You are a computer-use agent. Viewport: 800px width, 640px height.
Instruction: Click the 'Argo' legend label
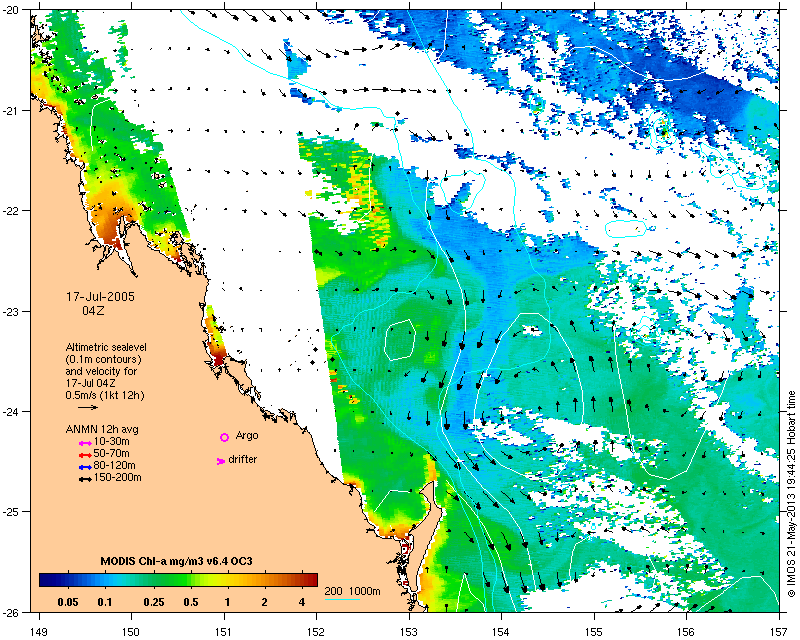point(247,436)
